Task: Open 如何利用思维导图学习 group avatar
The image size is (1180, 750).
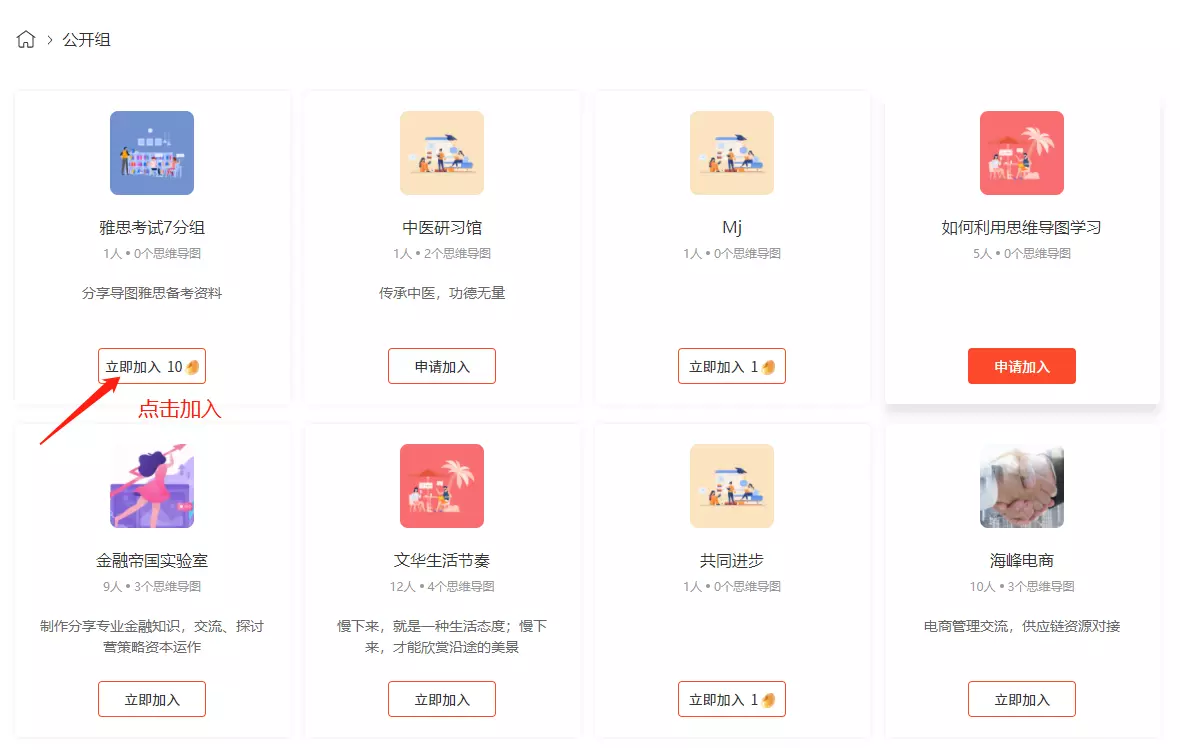Action: click(1022, 153)
